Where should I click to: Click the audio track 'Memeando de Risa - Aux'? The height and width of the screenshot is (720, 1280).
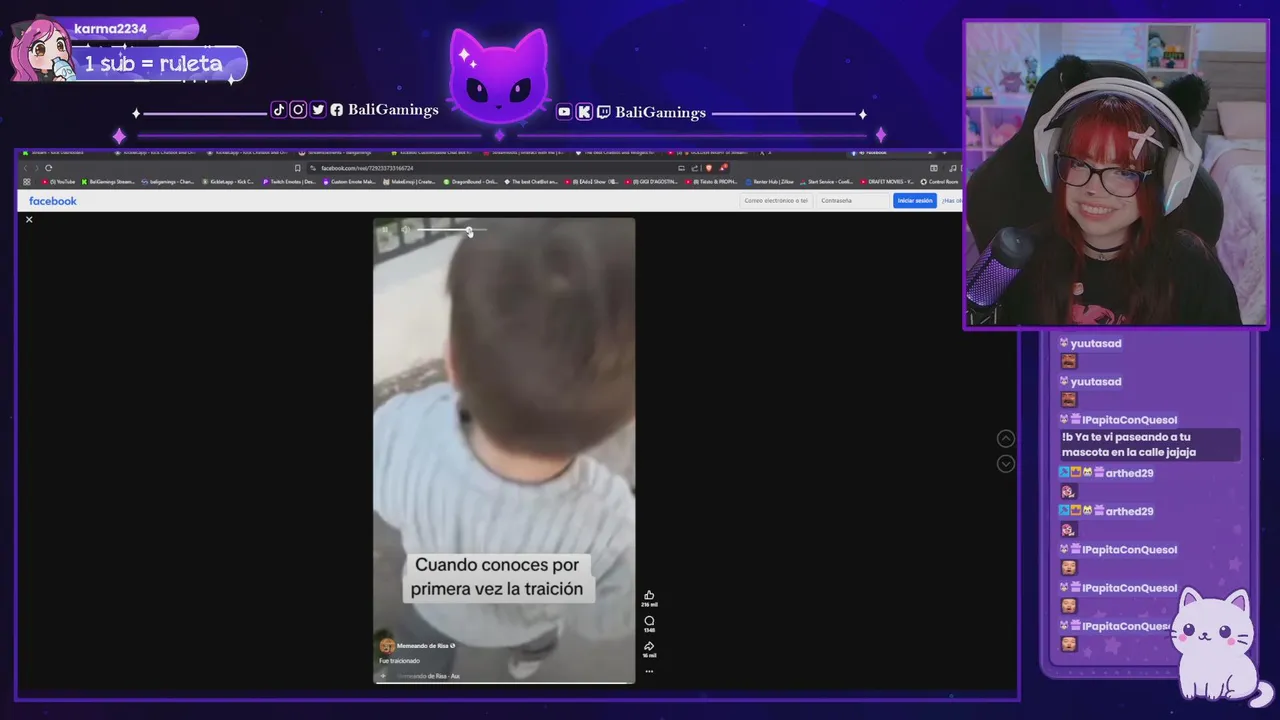[x=428, y=676]
